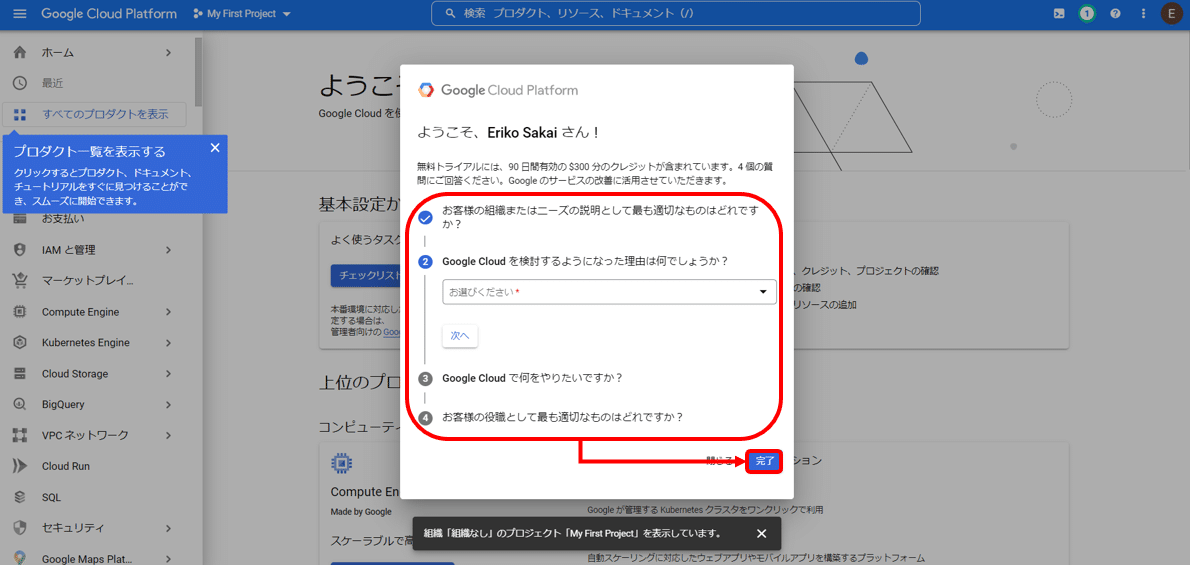Expand the ホーム submenu chevron

click(168, 52)
